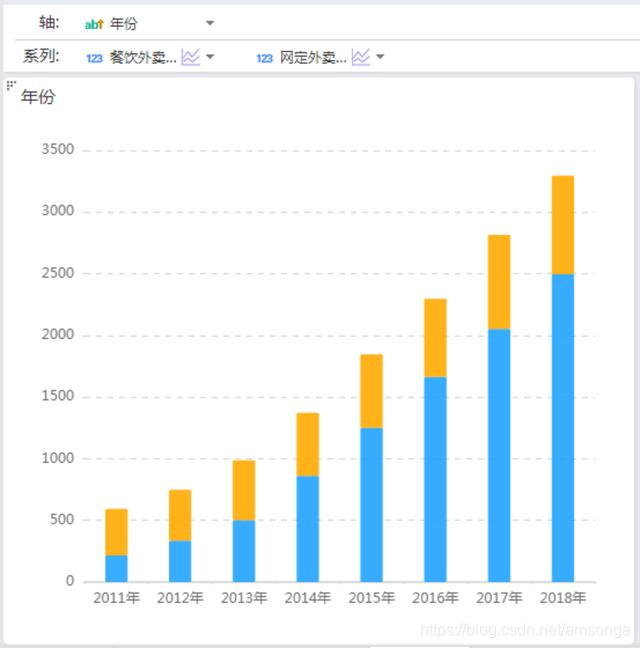This screenshot has width=640, height=648.
Task: Click the abc type icon beside 年份
Action: click(94, 24)
